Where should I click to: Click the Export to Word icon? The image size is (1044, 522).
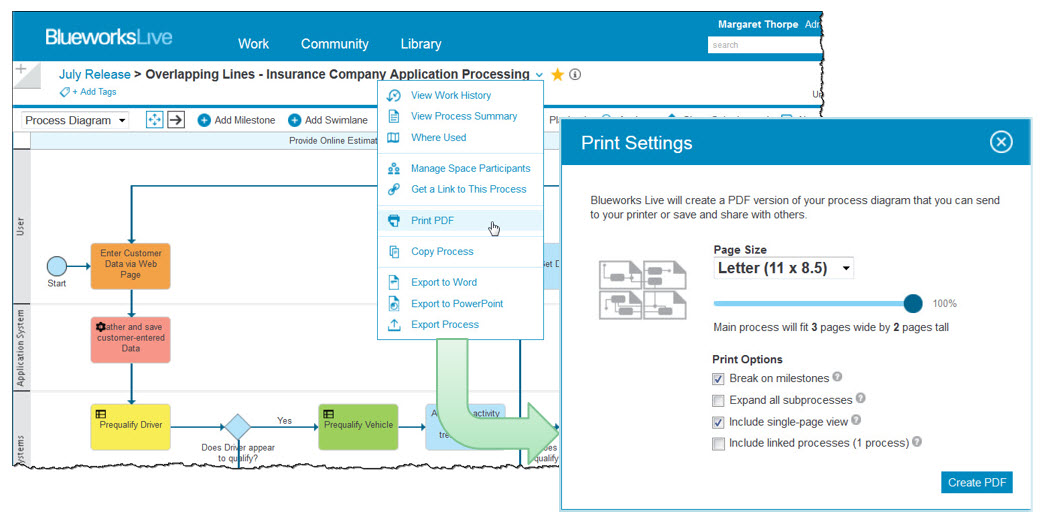(x=393, y=282)
